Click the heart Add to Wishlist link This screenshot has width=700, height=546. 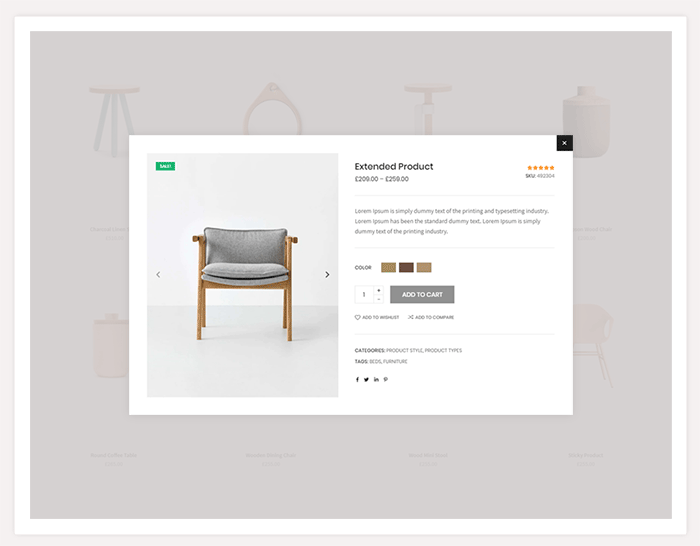[377, 317]
